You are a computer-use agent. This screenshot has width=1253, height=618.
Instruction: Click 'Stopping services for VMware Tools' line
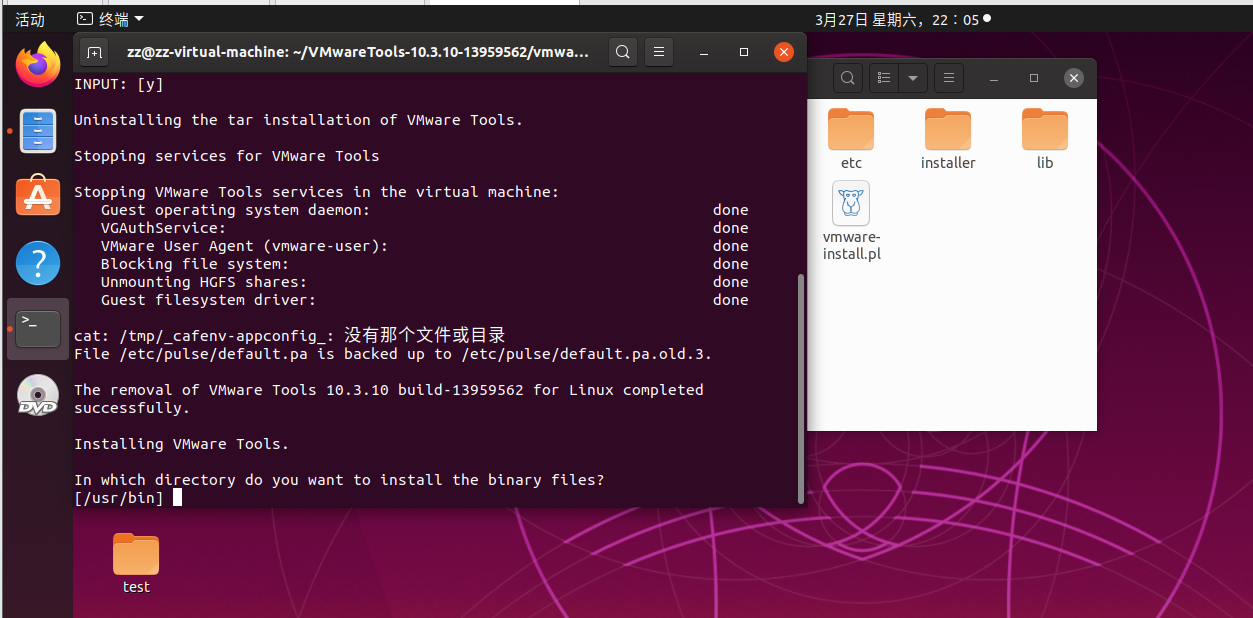(x=226, y=156)
